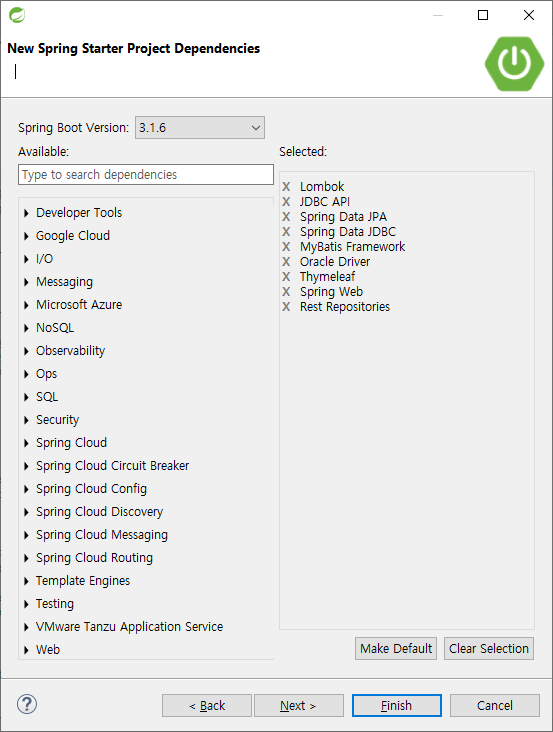Click Finish to create project

coord(397,705)
